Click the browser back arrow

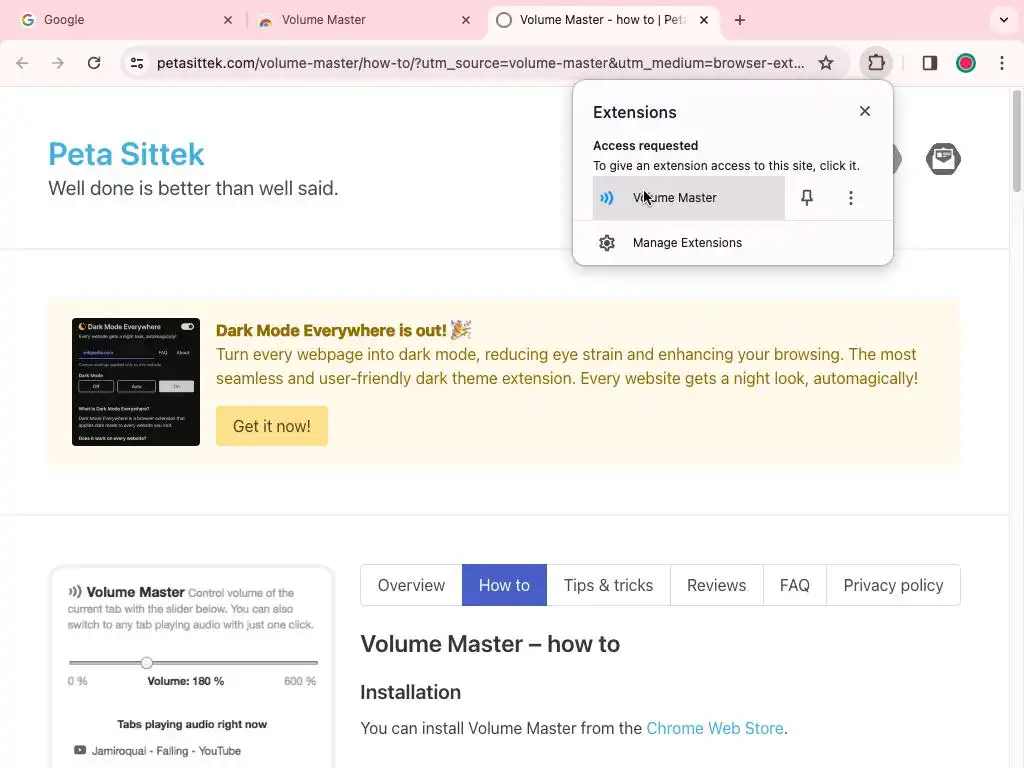pyautogui.click(x=22, y=63)
